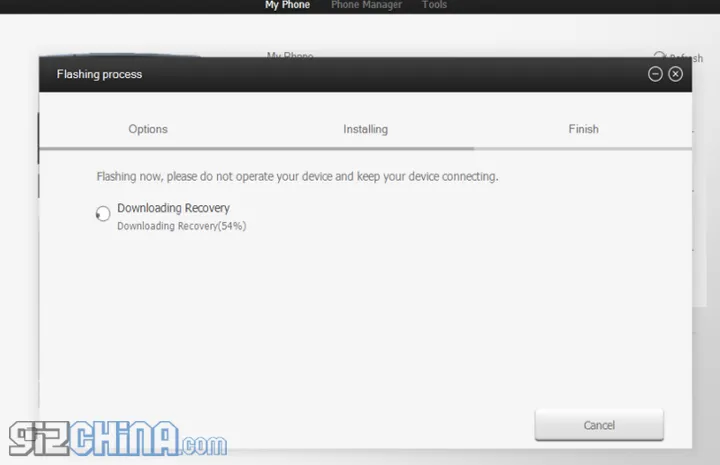This screenshot has height=465, width=720.
Task: Click the circular Refresh arrow icon
Action: pyautogui.click(x=659, y=57)
